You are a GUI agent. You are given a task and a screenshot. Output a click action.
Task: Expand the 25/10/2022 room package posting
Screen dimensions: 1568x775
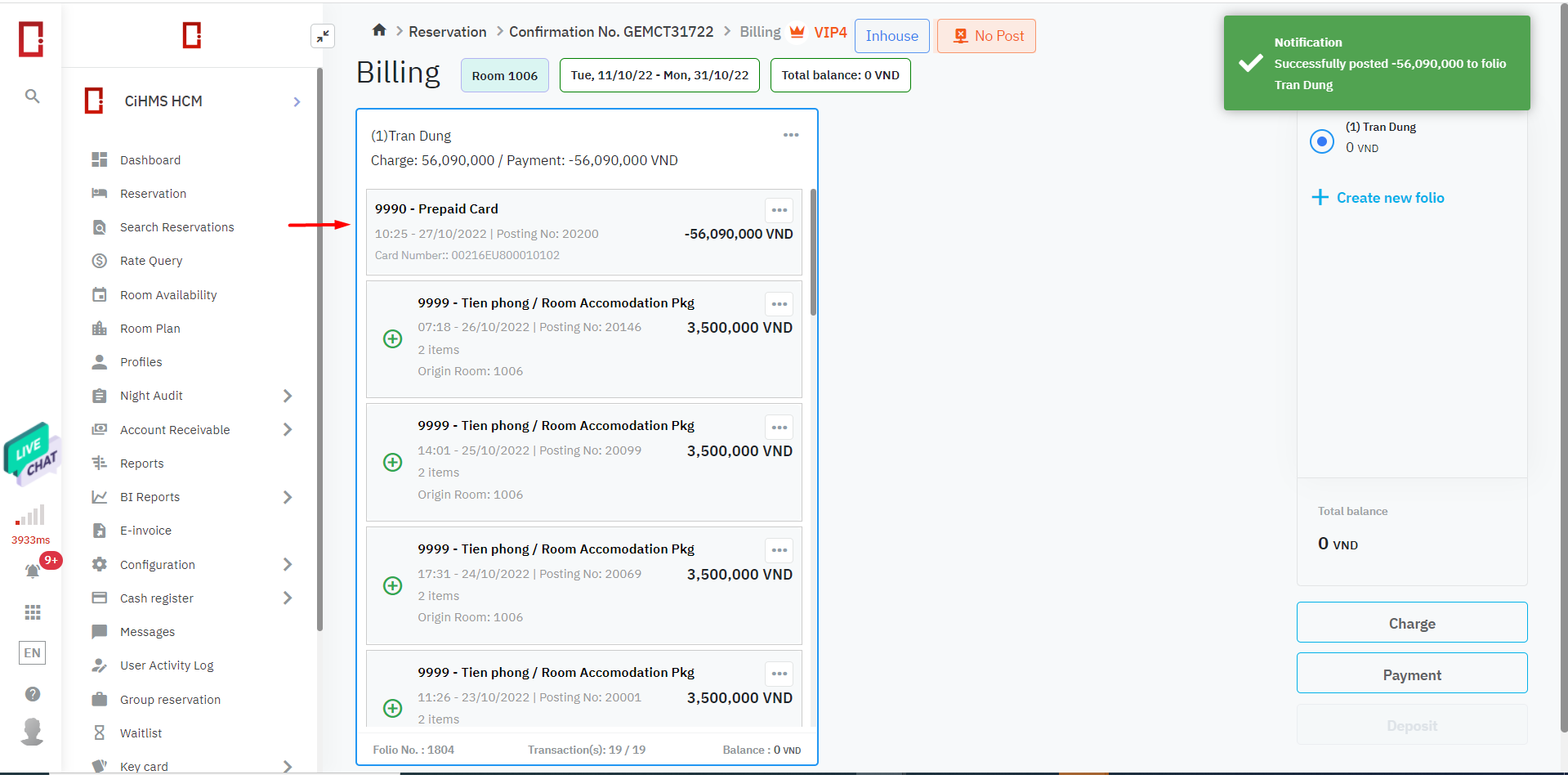point(393,462)
